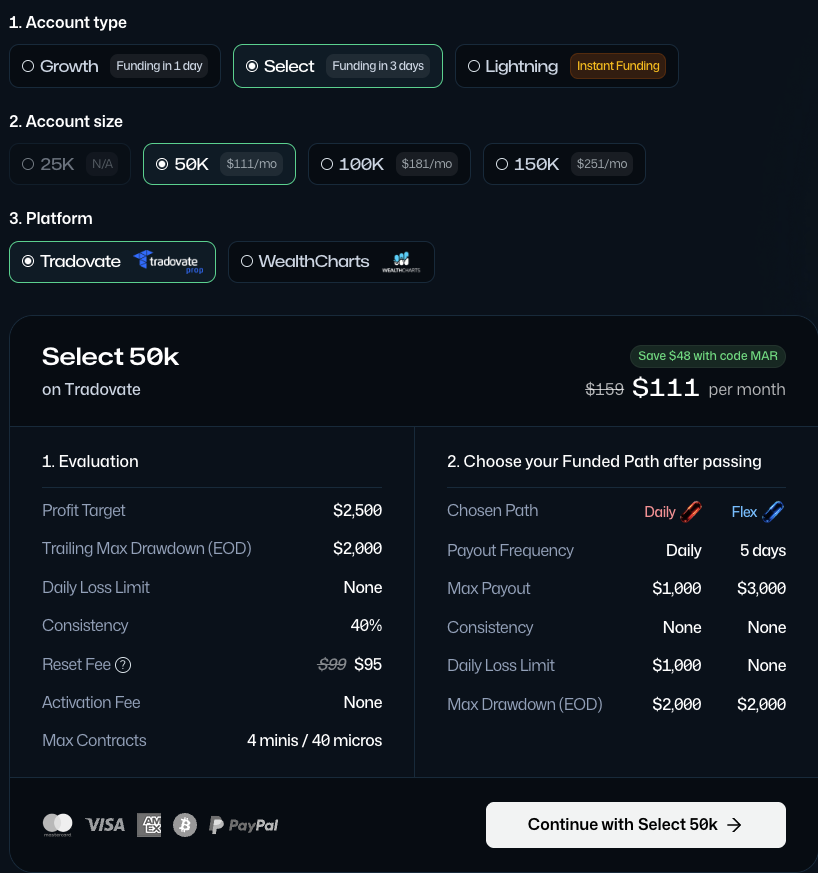
Task: Click the Instant Funding badge
Action: 618,66
